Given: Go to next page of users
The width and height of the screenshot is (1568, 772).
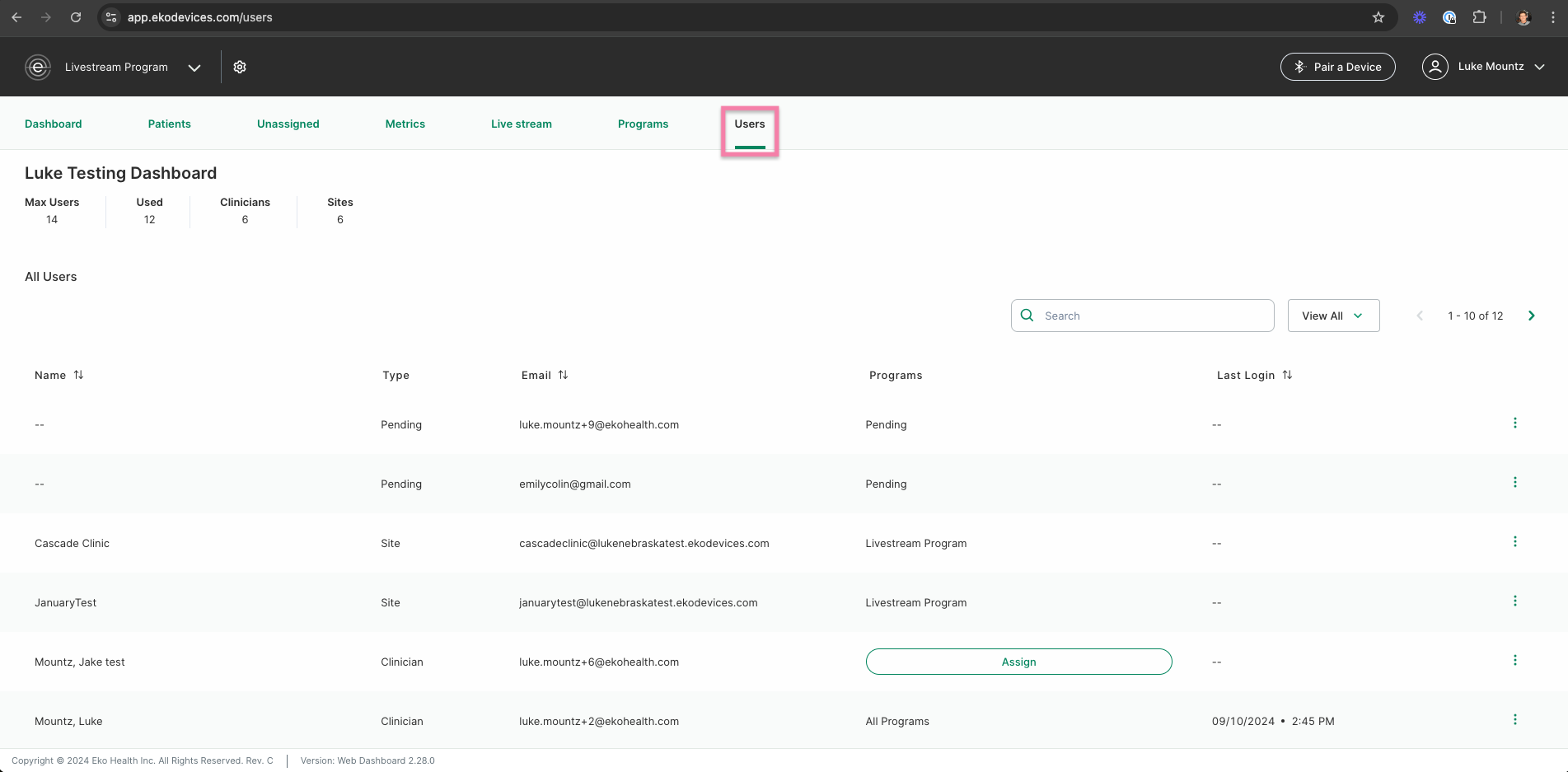Looking at the screenshot, I should point(1532,316).
